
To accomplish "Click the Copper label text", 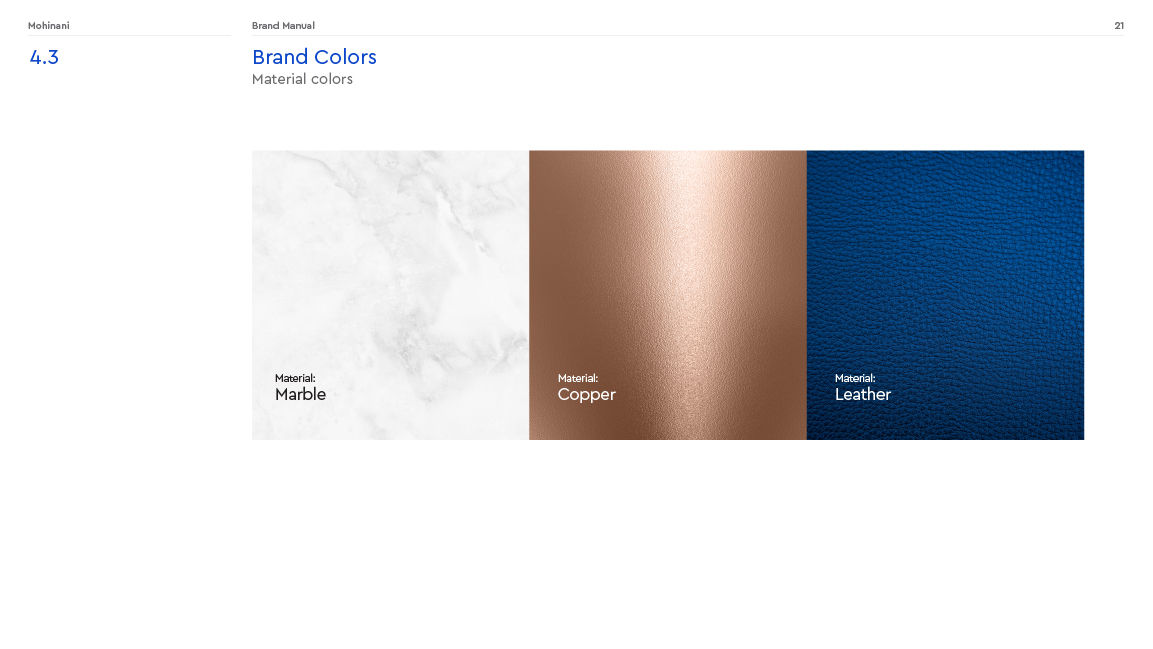I will [586, 395].
